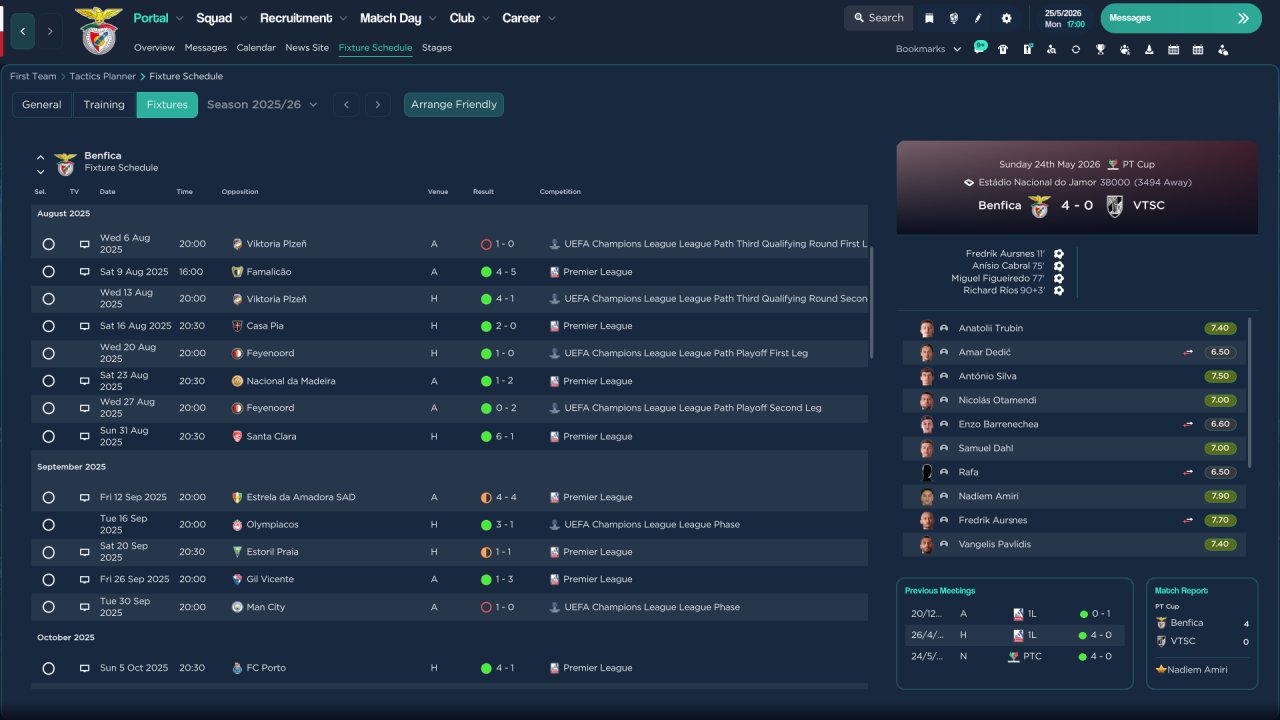This screenshot has width=1280, height=720.
Task: Click the Arrange Friendly button
Action: point(454,104)
